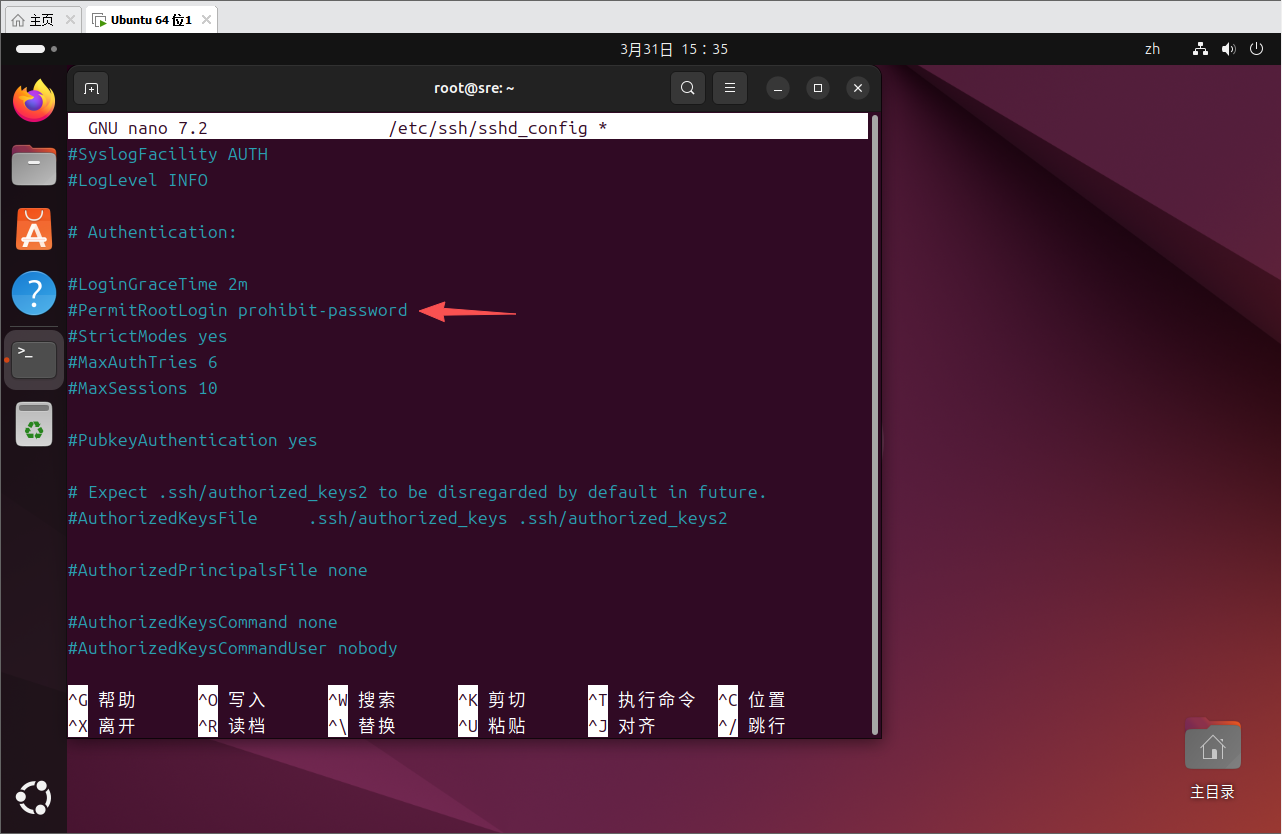Viewport: 1282px width, 834px height.
Task: Click the #MaxSessions 10 line
Action: (143, 388)
